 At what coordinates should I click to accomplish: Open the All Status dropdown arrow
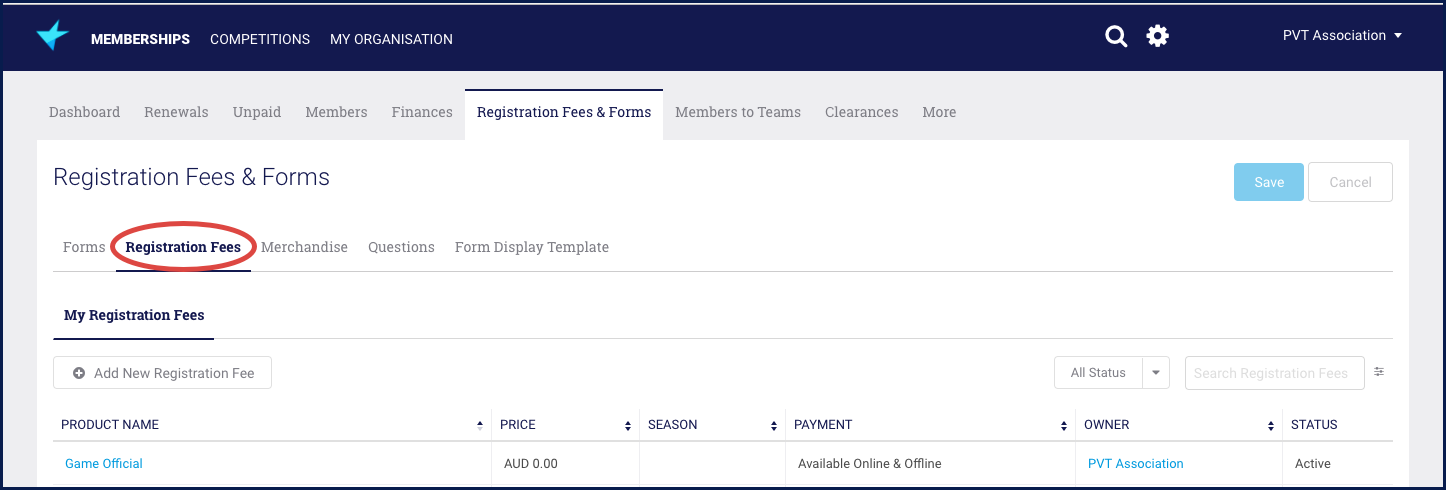coord(1156,373)
